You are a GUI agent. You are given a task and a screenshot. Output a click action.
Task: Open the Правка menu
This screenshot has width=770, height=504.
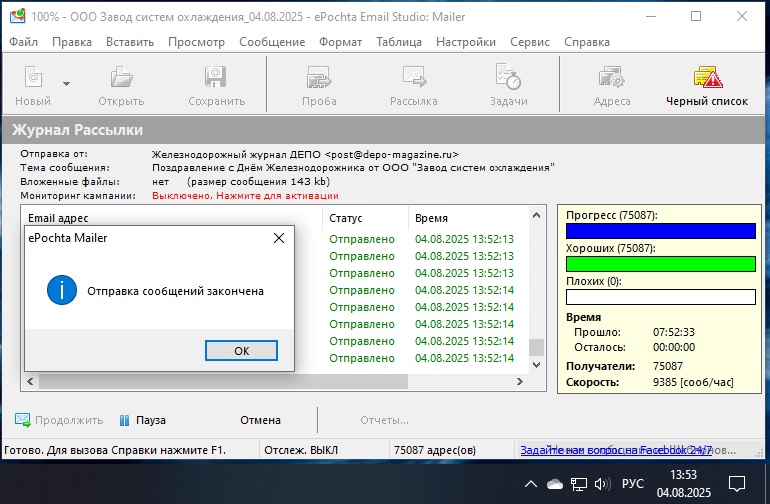pos(72,42)
